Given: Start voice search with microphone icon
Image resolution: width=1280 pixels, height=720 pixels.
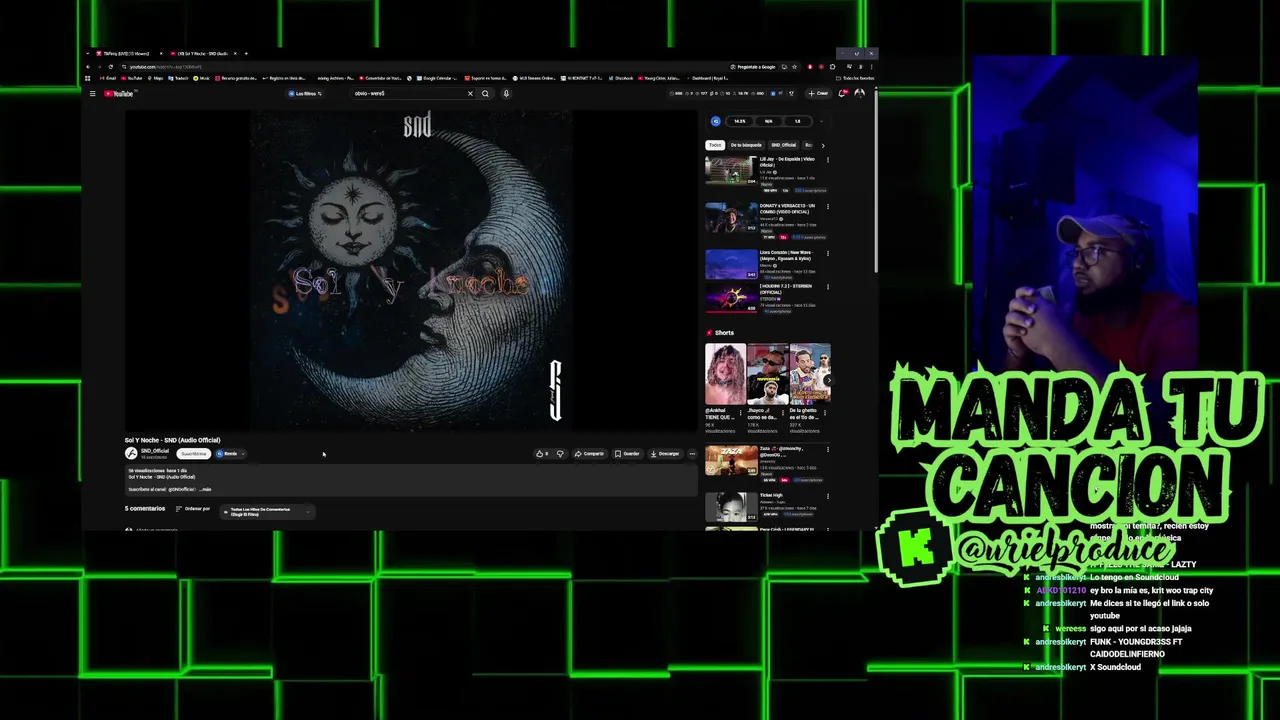Looking at the screenshot, I should (506, 94).
